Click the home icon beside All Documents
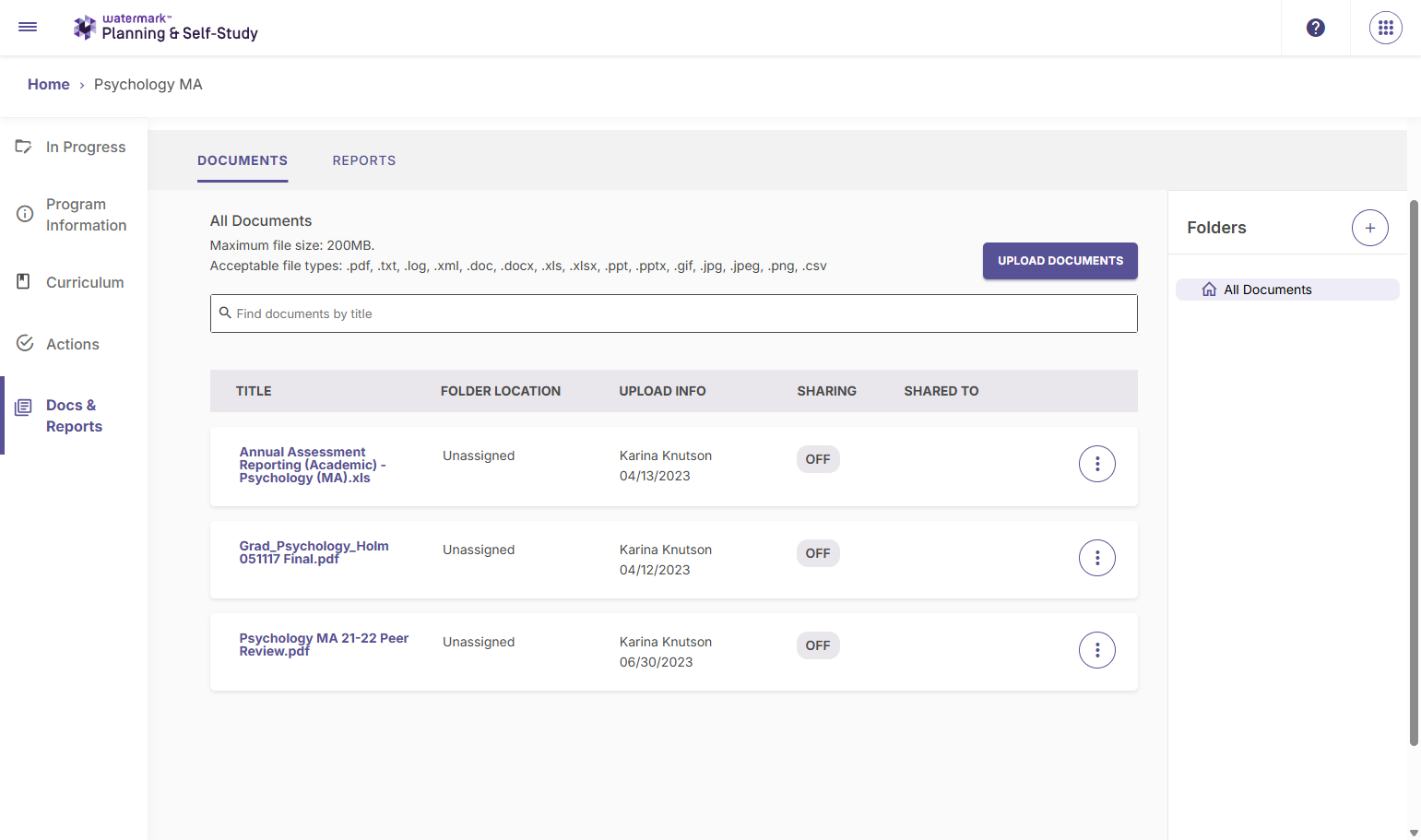Viewport: 1421px width, 840px height. pyautogui.click(x=1209, y=290)
